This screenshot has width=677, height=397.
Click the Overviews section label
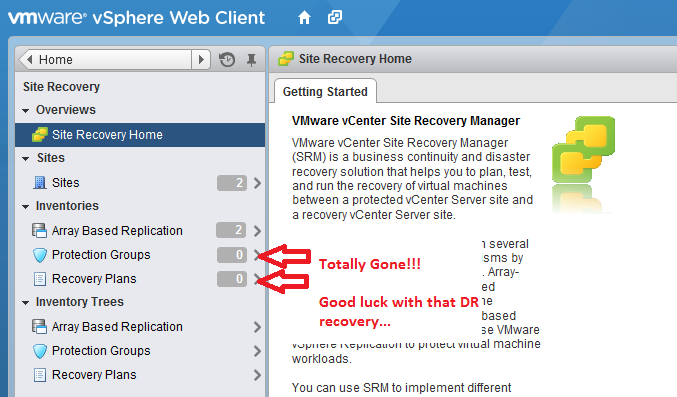click(66, 110)
